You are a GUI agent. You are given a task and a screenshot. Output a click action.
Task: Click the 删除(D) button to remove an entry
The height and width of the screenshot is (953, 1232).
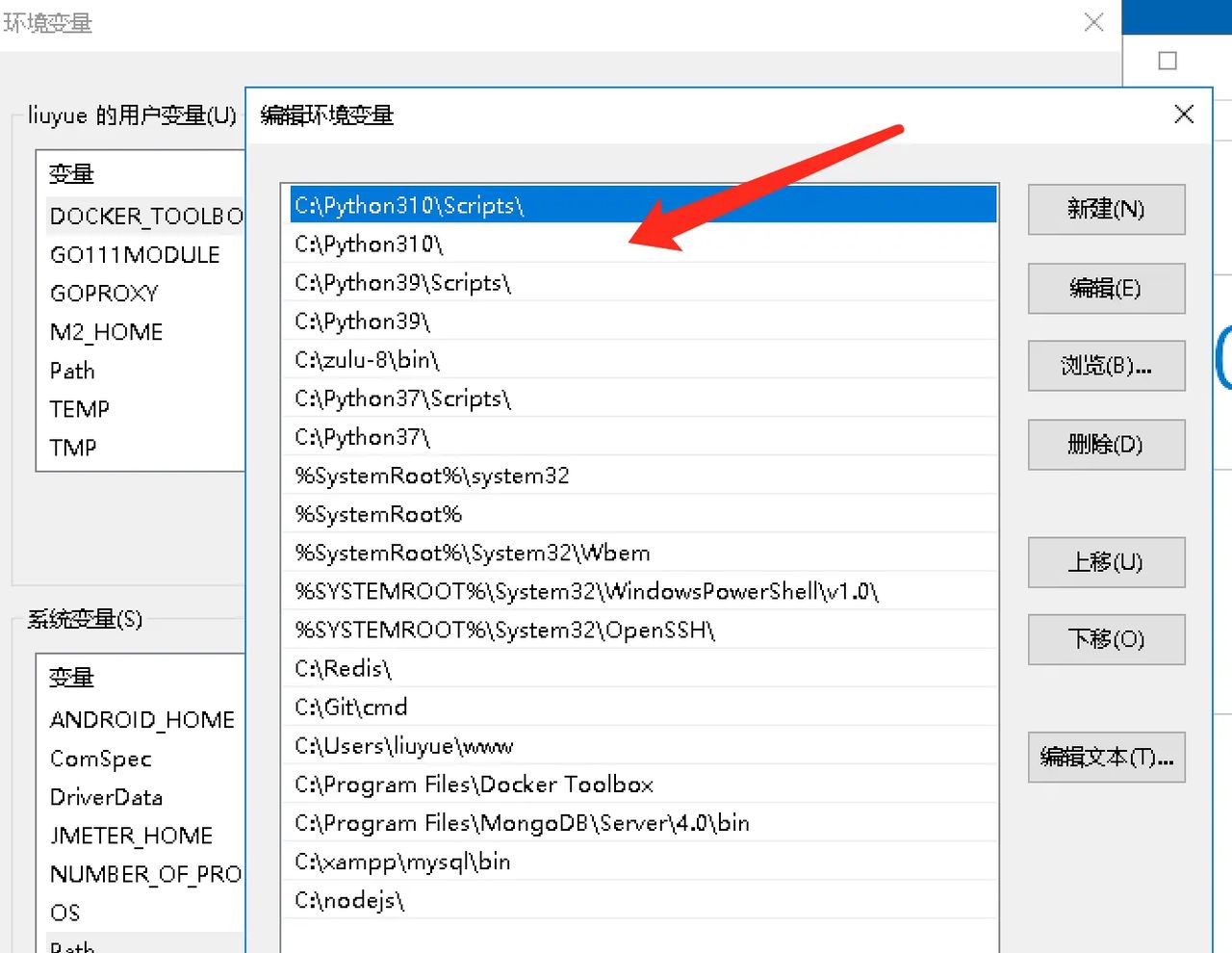click(1105, 445)
